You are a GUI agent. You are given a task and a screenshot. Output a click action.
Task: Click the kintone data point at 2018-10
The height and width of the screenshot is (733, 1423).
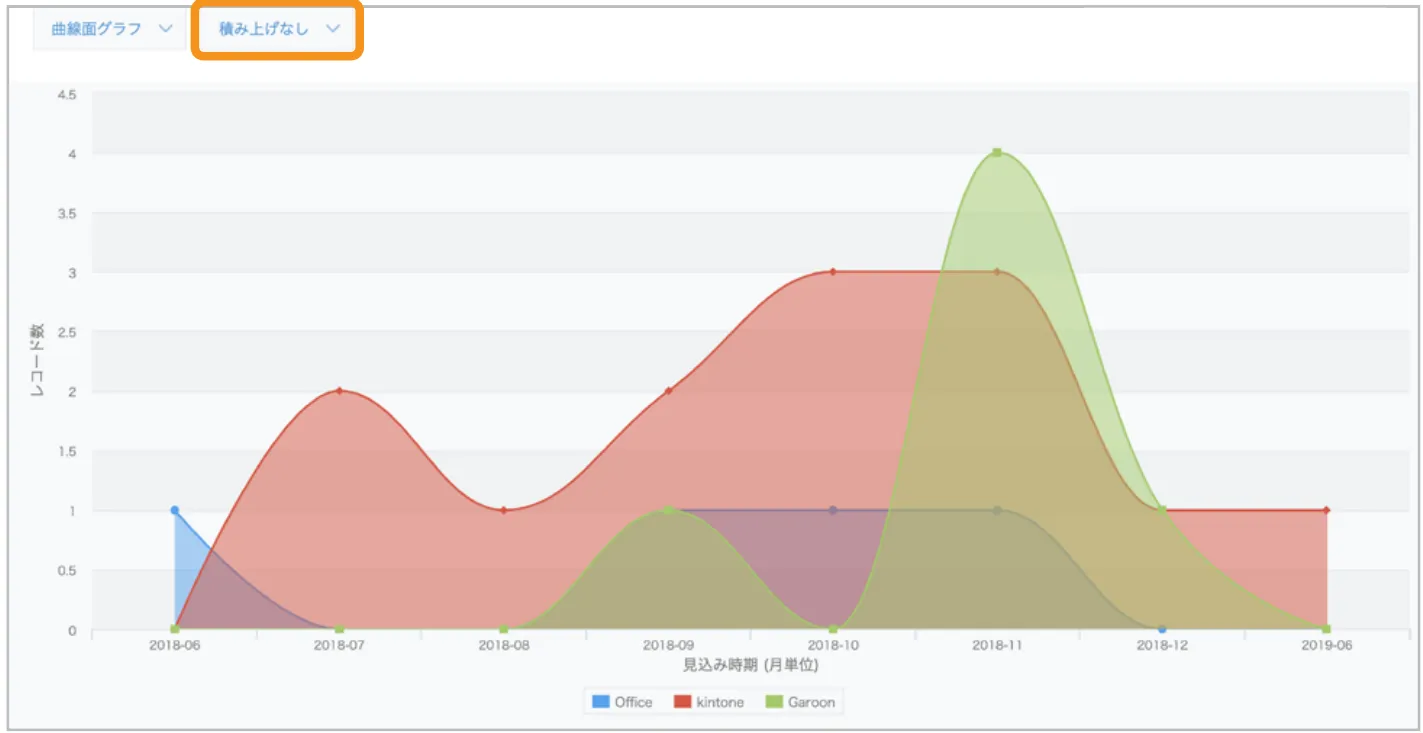click(x=833, y=271)
